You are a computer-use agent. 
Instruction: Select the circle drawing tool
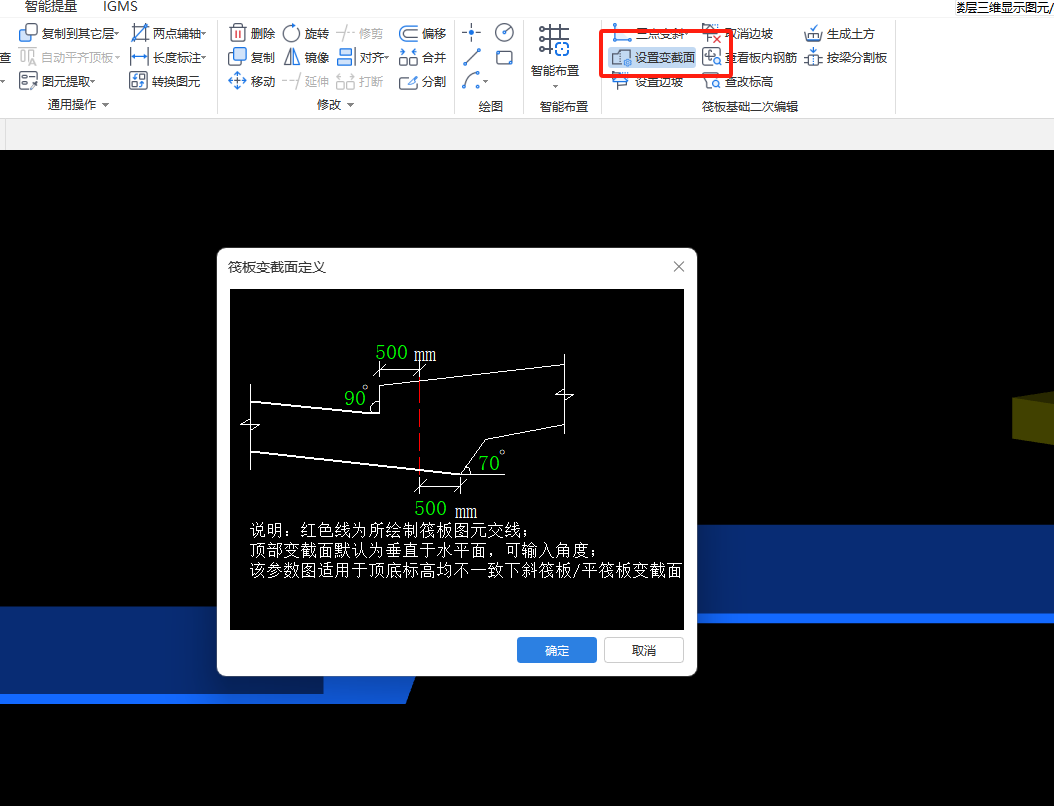pyautogui.click(x=504, y=32)
